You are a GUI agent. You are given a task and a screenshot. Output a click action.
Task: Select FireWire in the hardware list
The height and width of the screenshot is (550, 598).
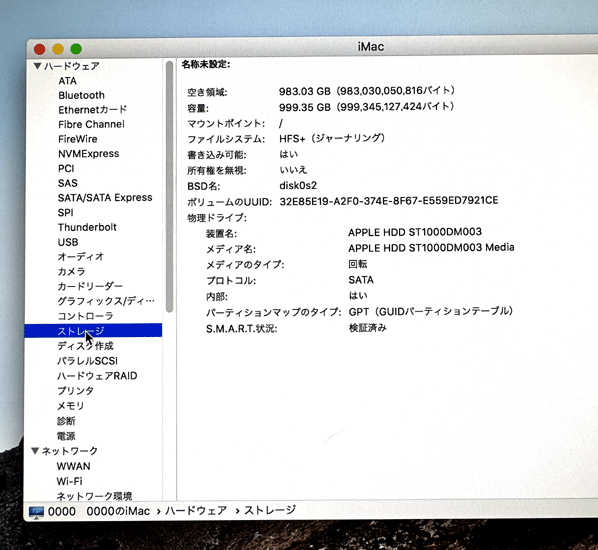coord(77,139)
